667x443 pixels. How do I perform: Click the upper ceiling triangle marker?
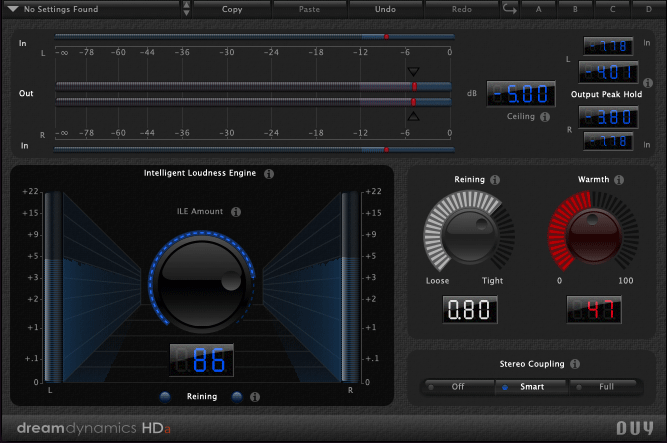pos(413,71)
